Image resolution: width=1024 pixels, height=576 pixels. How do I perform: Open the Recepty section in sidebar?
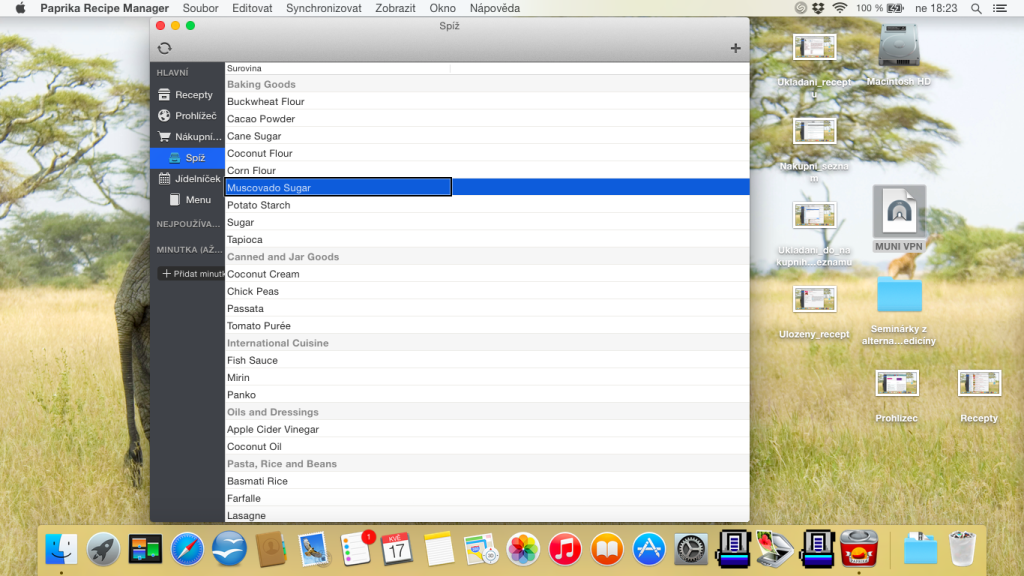pyautogui.click(x=187, y=95)
